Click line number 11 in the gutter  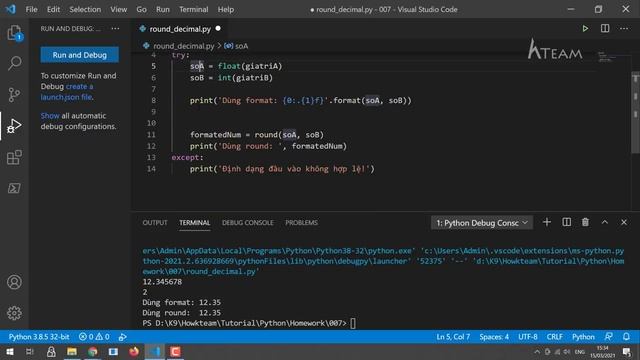151,135
